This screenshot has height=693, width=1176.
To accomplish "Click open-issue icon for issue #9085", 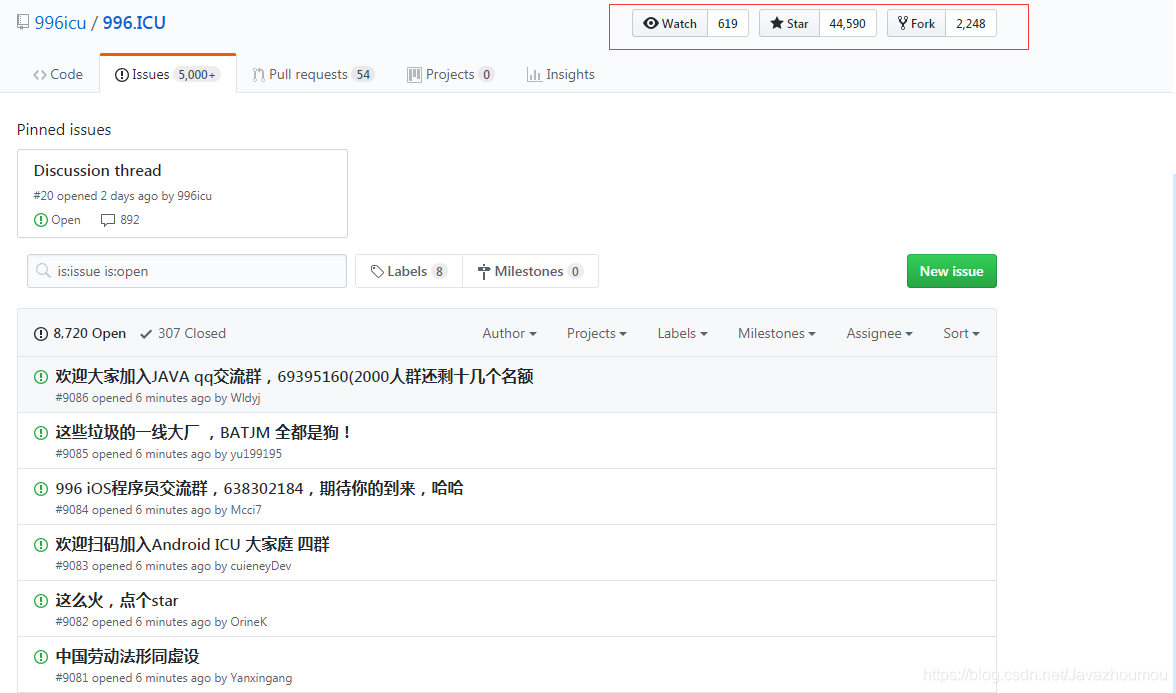I will (x=41, y=433).
